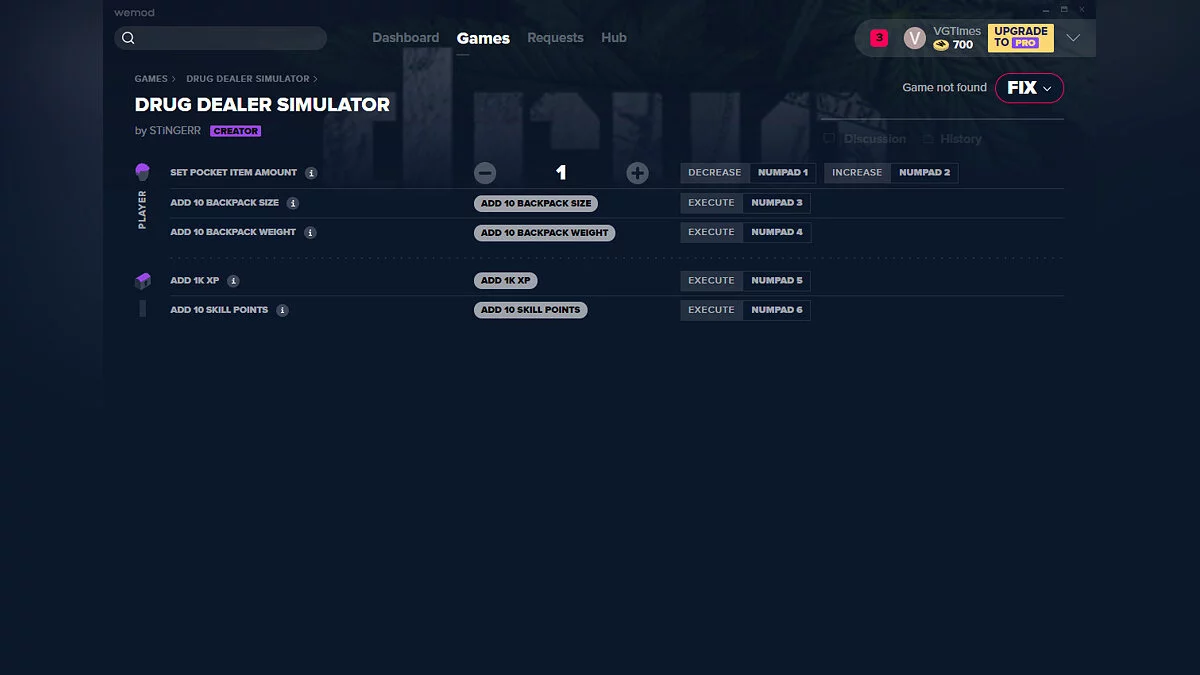Image resolution: width=1200 pixels, height=675 pixels.
Task: Click the info icon next to Add 10 Backpack Weight
Action: [x=310, y=232]
